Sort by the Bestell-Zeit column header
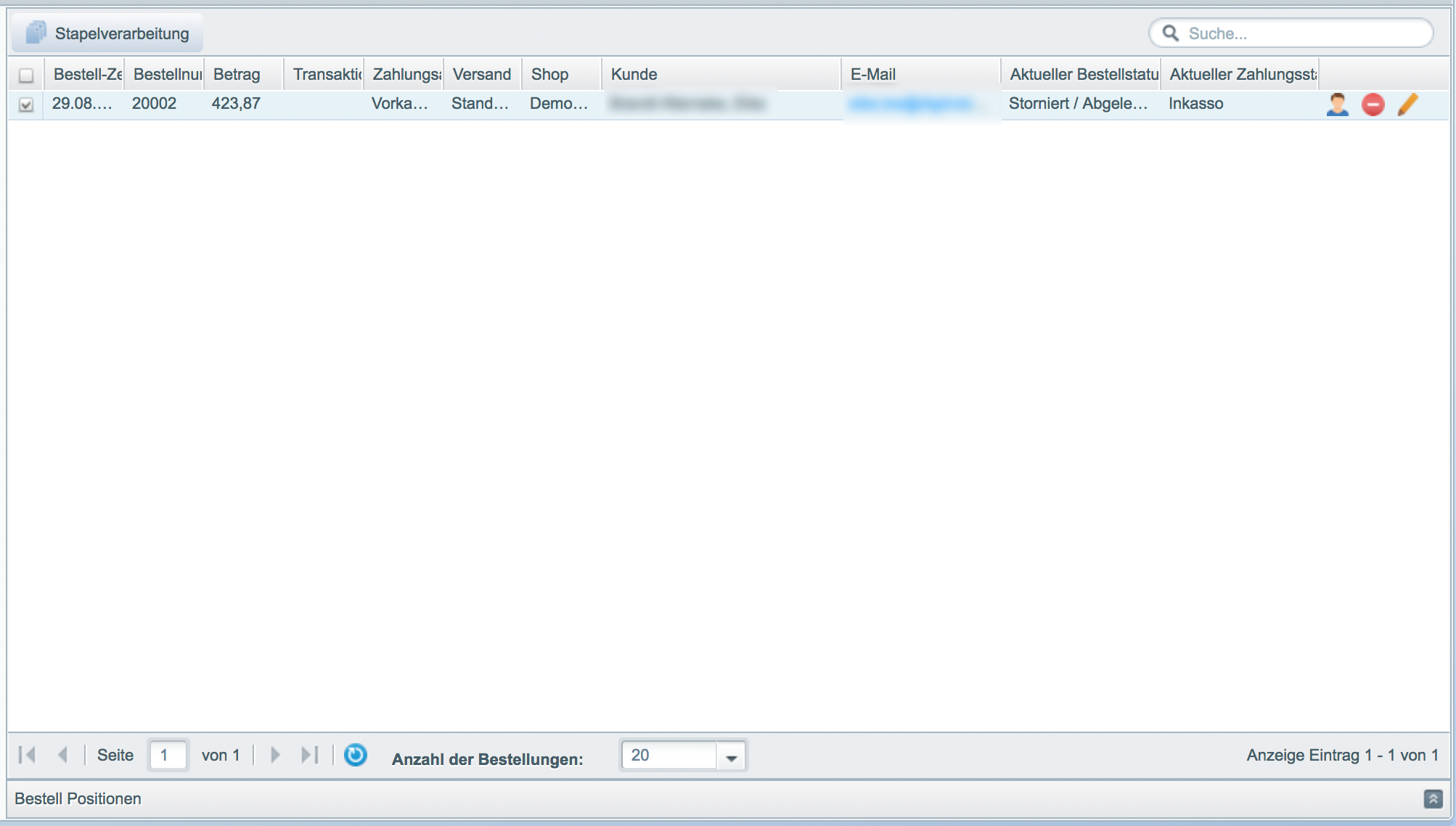 point(83,74)
